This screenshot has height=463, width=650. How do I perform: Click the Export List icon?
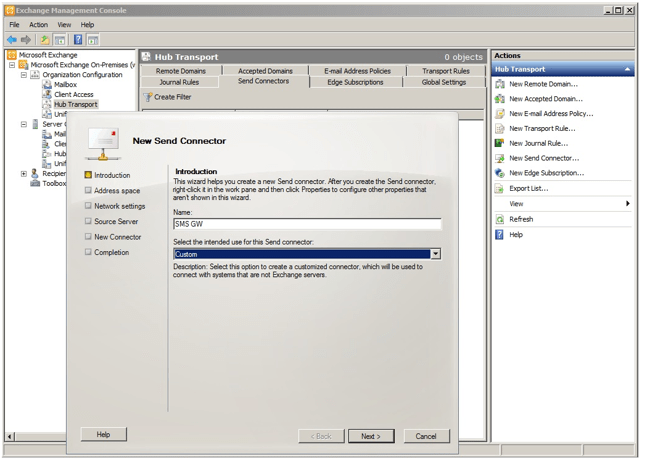pyautogui.click(x=500, y=189)
